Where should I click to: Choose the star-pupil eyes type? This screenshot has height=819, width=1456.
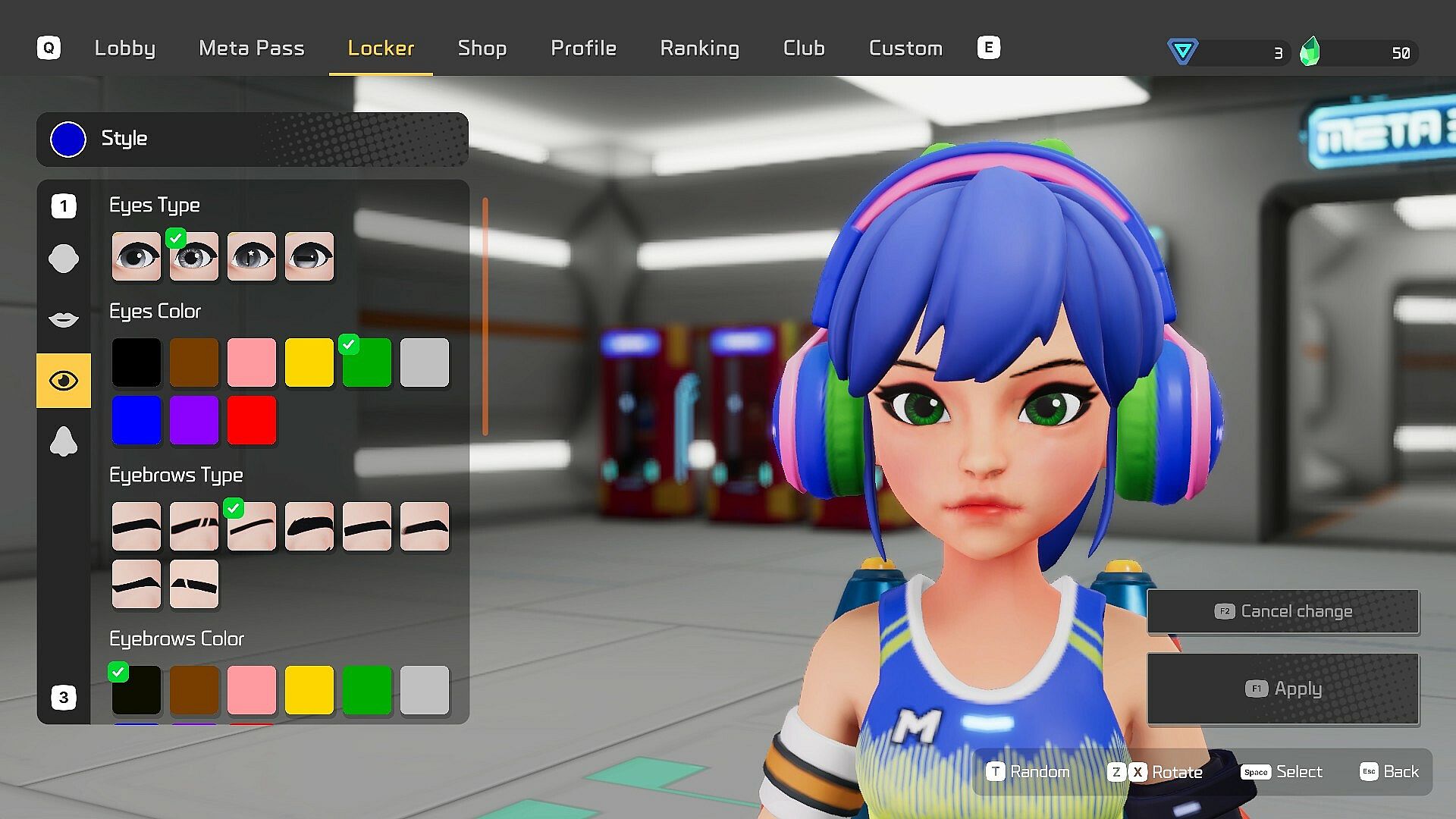point(252,256)
